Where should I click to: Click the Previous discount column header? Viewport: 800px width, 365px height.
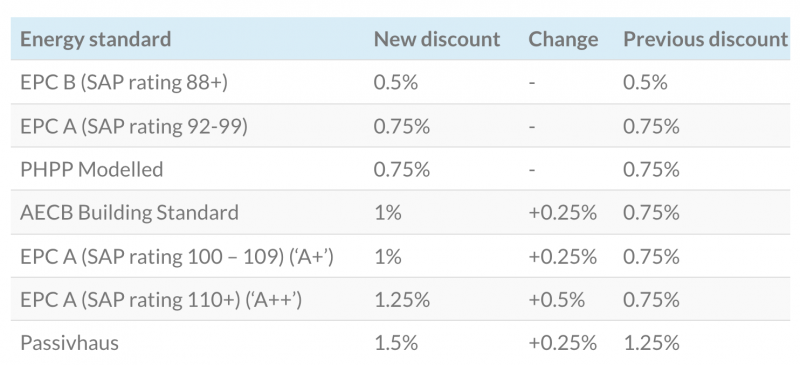(x=706, y=39)
